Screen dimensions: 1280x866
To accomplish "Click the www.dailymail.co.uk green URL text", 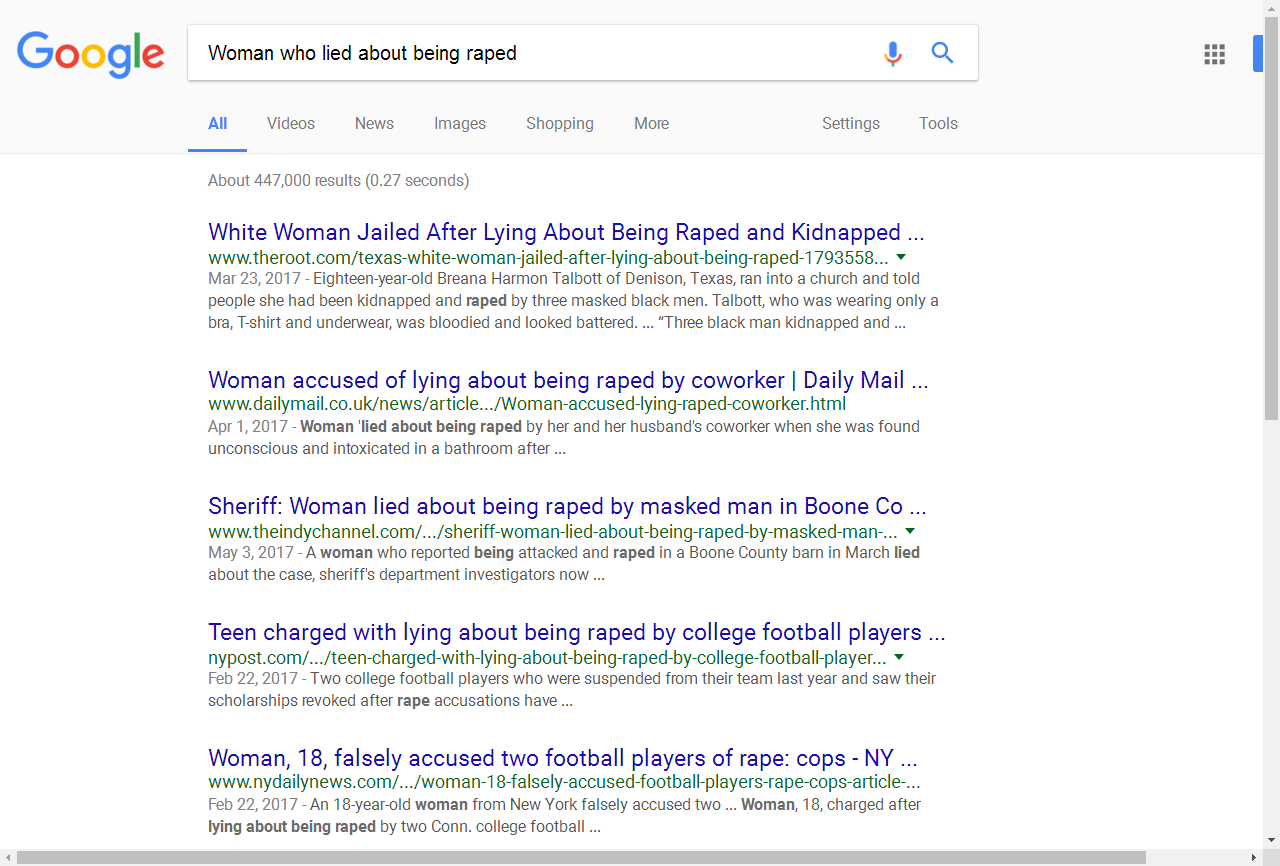I will tap(527, 405).
